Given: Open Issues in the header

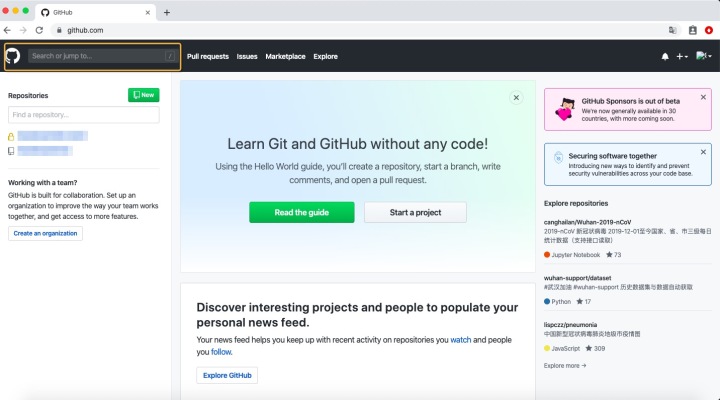Looking at the screenshot, I should pos(247,56).
